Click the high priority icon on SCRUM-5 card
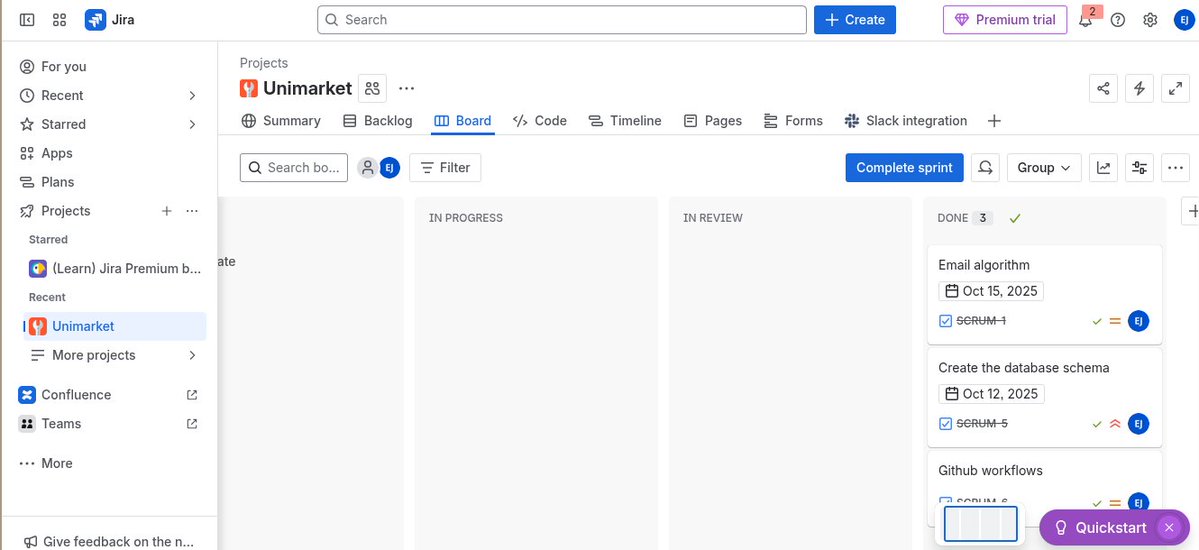1199x550 pixels. pos(1115,424)
